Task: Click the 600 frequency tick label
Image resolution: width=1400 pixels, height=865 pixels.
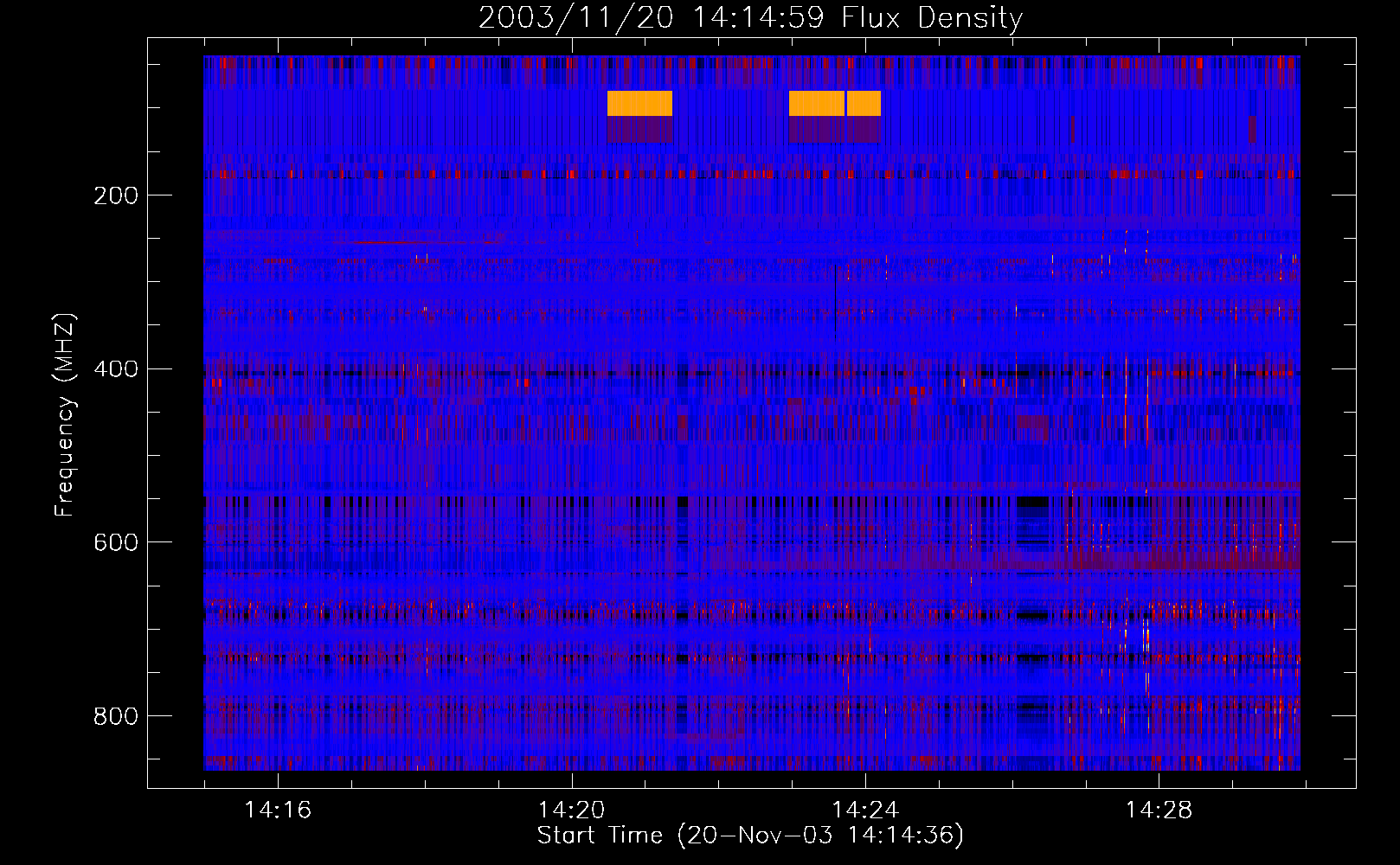Action: point(116,542)
